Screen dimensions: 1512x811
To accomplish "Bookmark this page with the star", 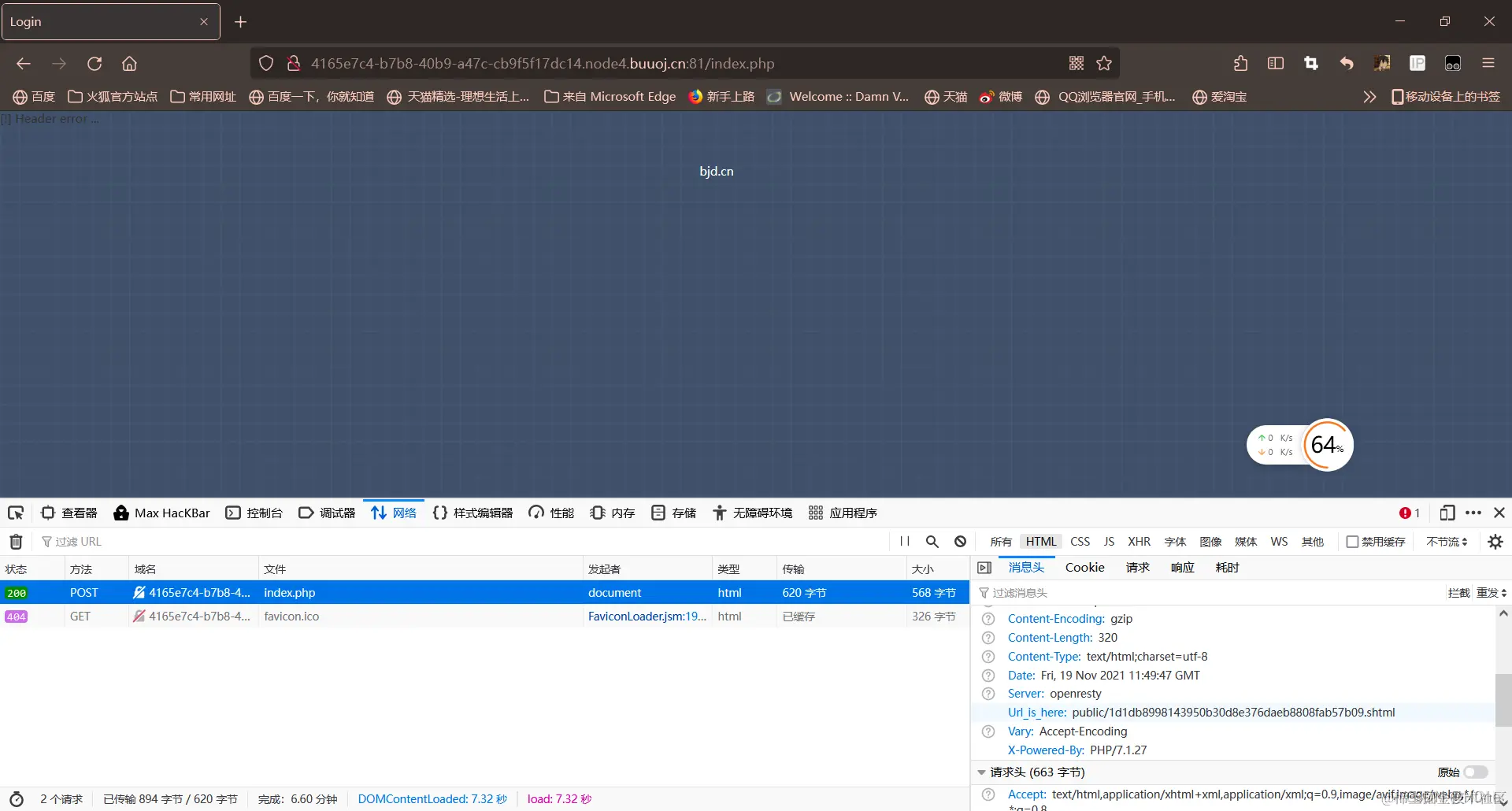I will (x=1104, y=63).
